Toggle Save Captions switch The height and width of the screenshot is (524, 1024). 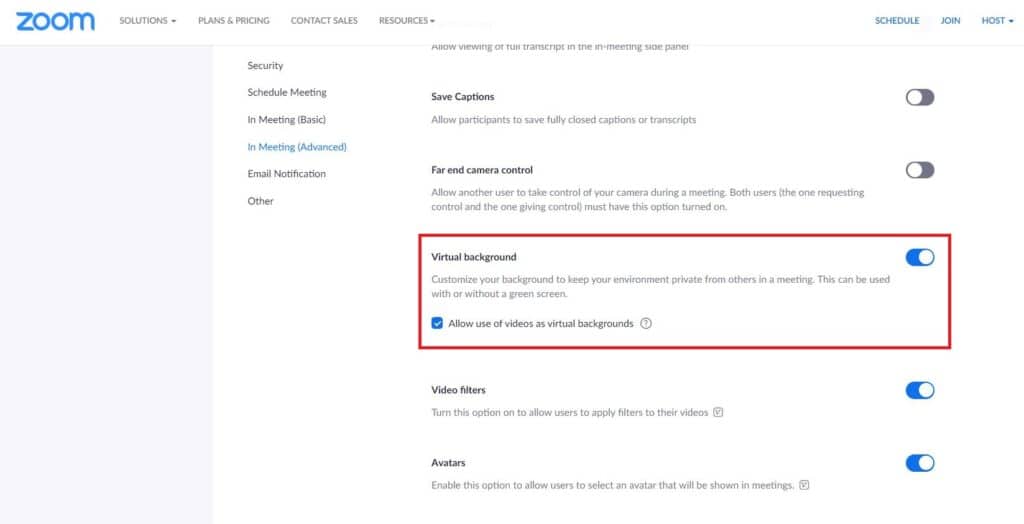920,97
